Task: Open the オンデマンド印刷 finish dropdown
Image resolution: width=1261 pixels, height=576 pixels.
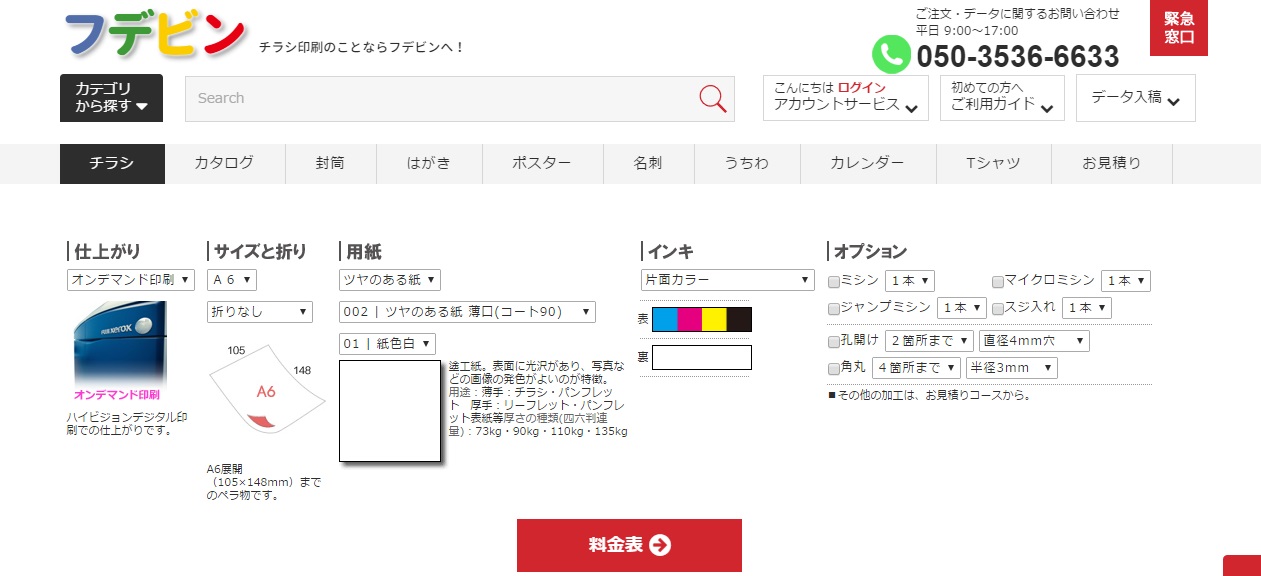Action: click(x=131, y=280)
